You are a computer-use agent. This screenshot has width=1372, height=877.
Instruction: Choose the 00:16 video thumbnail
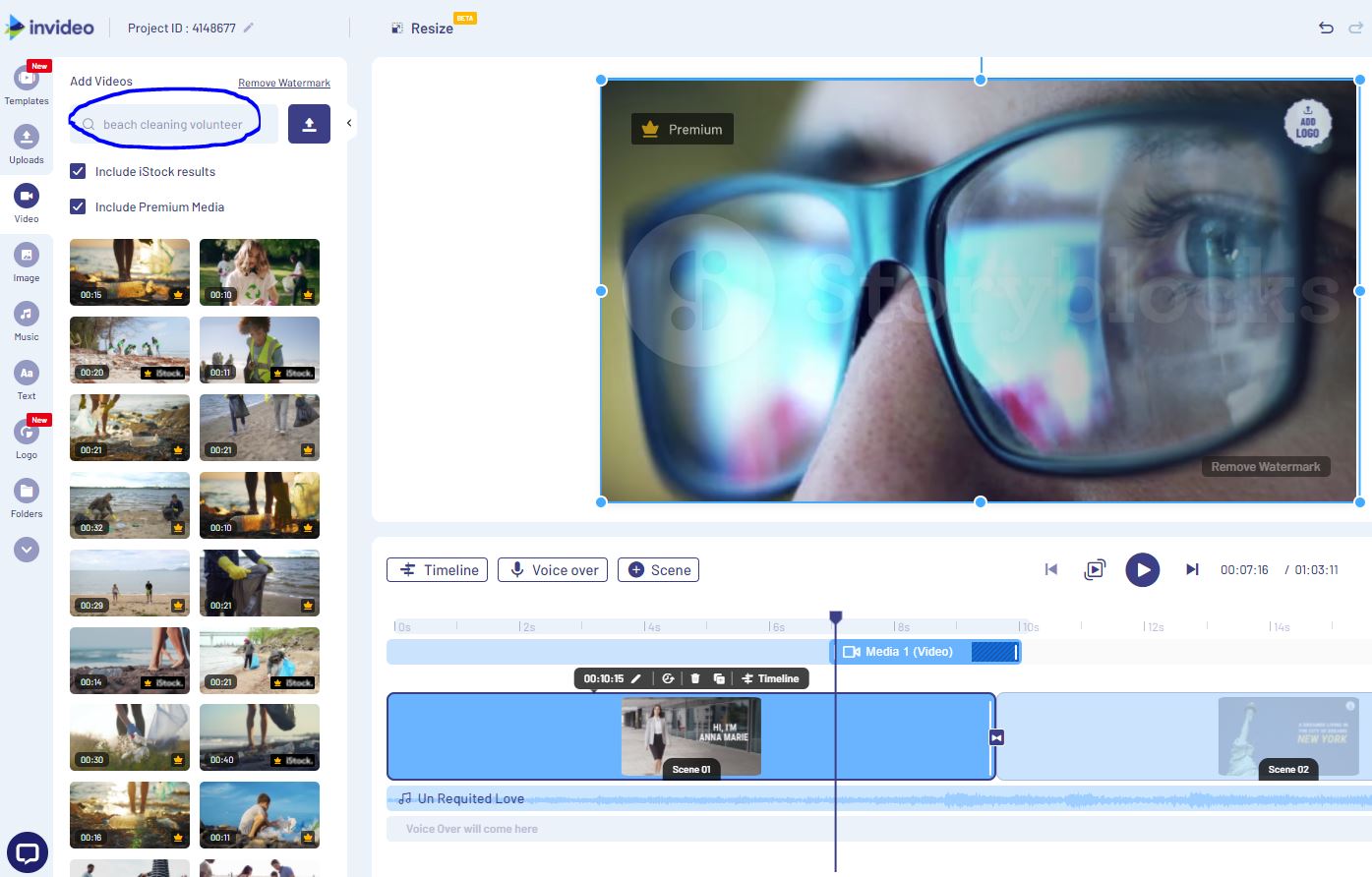[130, 815]
